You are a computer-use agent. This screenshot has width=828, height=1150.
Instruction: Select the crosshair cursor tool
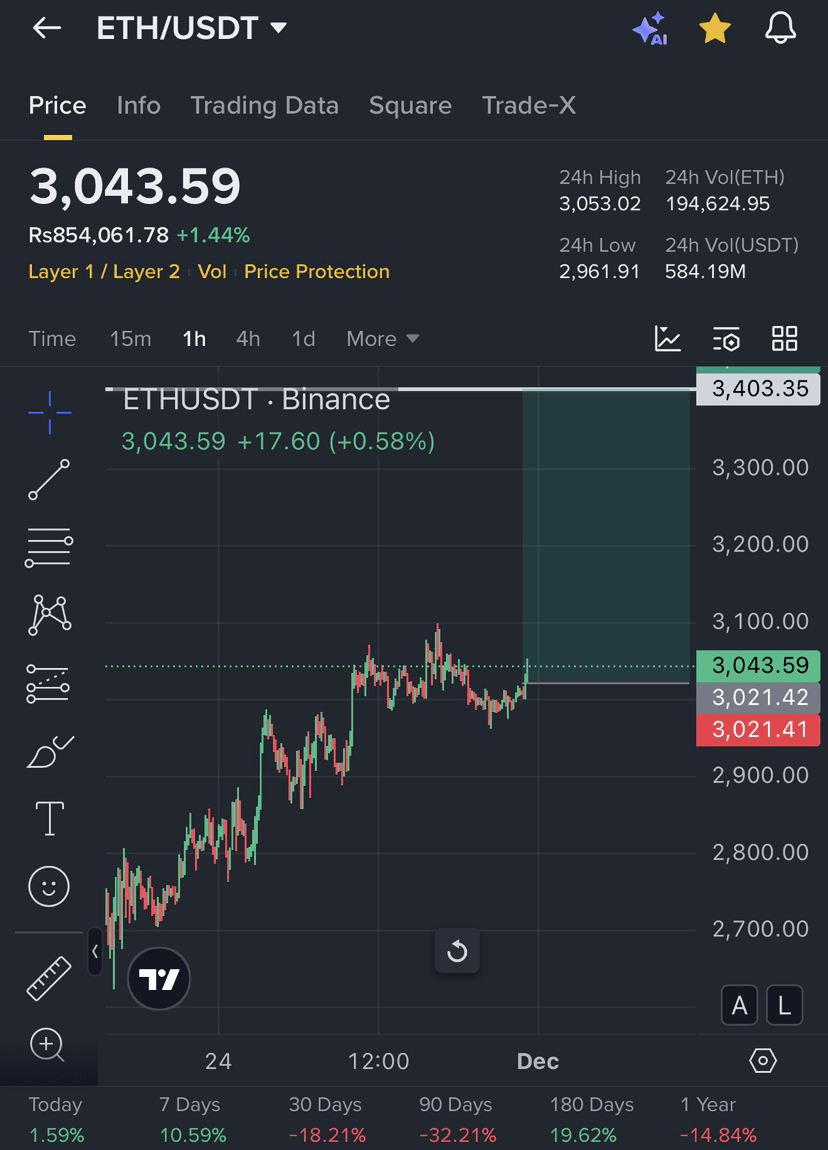point(49,412)
